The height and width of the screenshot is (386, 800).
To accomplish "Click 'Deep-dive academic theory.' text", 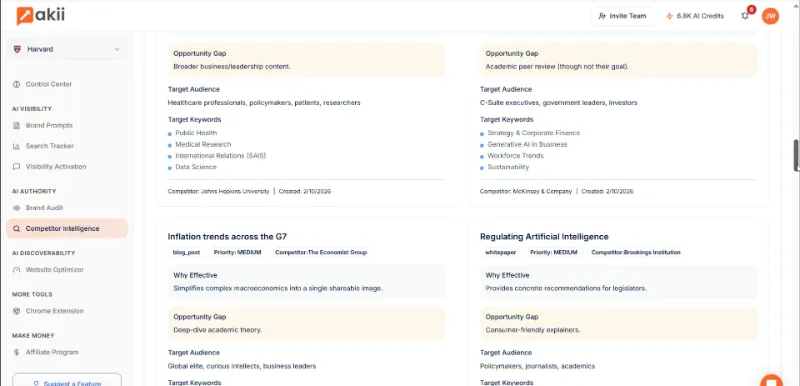I will tap(218, 330).
